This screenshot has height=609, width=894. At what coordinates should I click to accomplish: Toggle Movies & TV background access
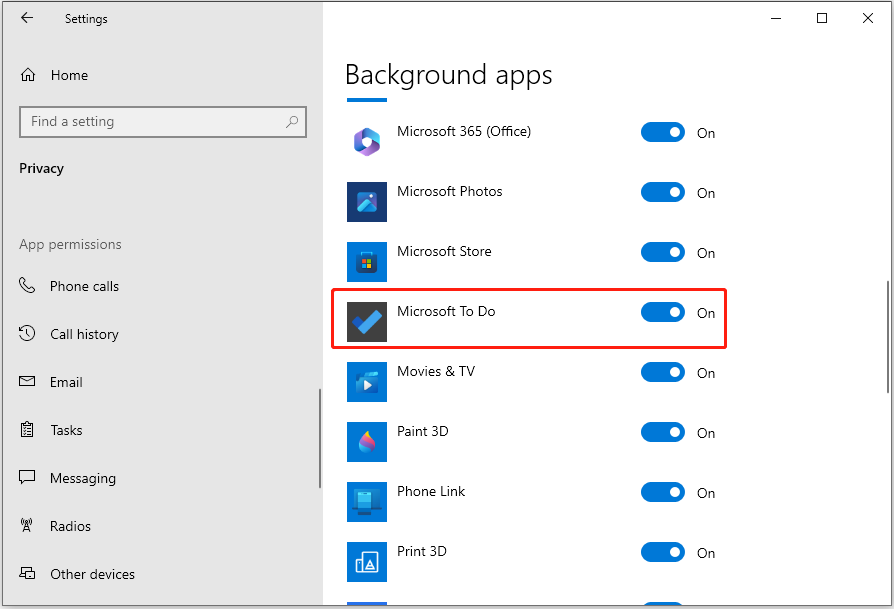coord(663,372)
